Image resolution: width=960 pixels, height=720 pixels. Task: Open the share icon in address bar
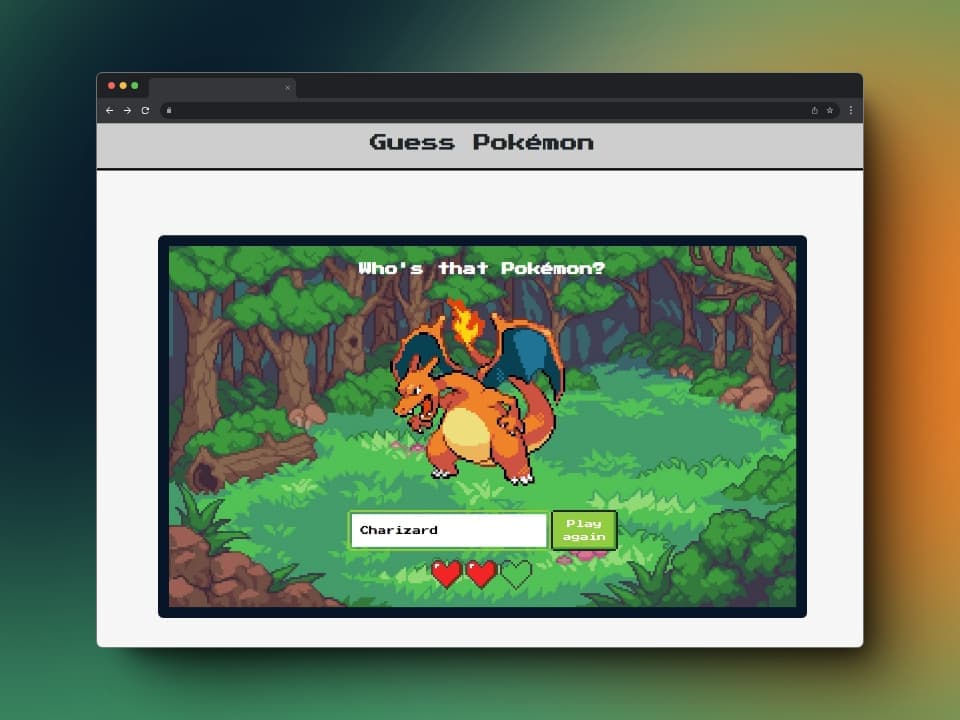coord(814,111)
